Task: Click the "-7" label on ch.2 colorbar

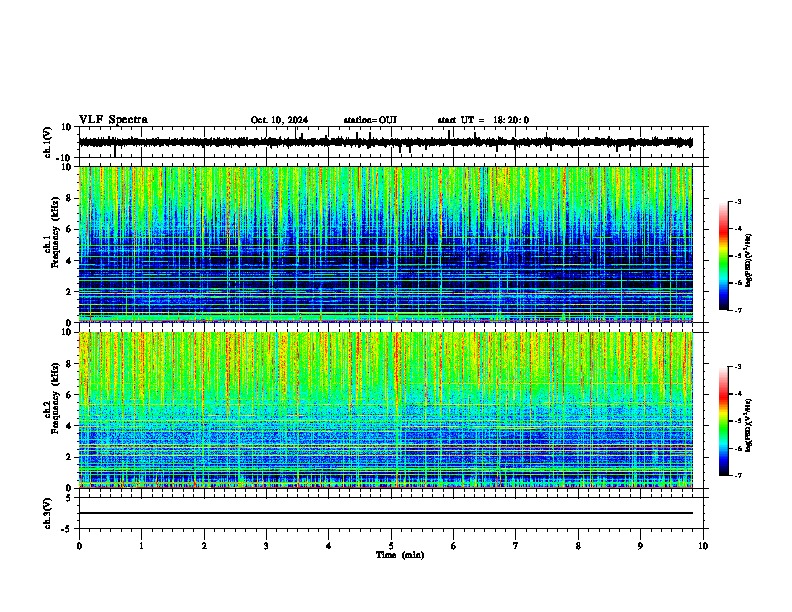Action: point(738,476)
